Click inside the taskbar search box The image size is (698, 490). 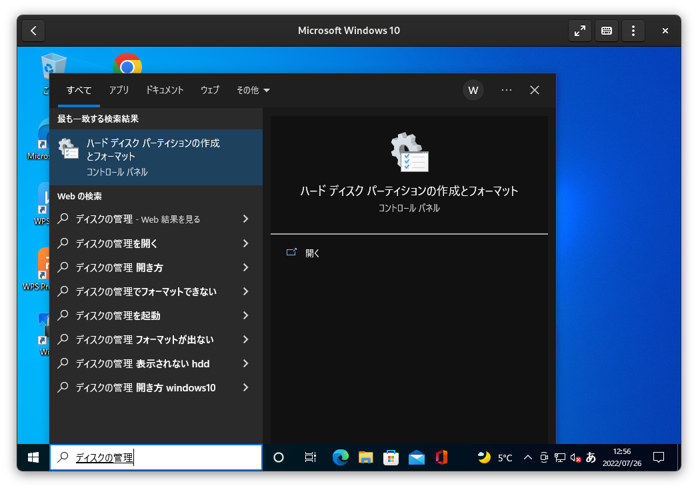click(x=156, y=457)
